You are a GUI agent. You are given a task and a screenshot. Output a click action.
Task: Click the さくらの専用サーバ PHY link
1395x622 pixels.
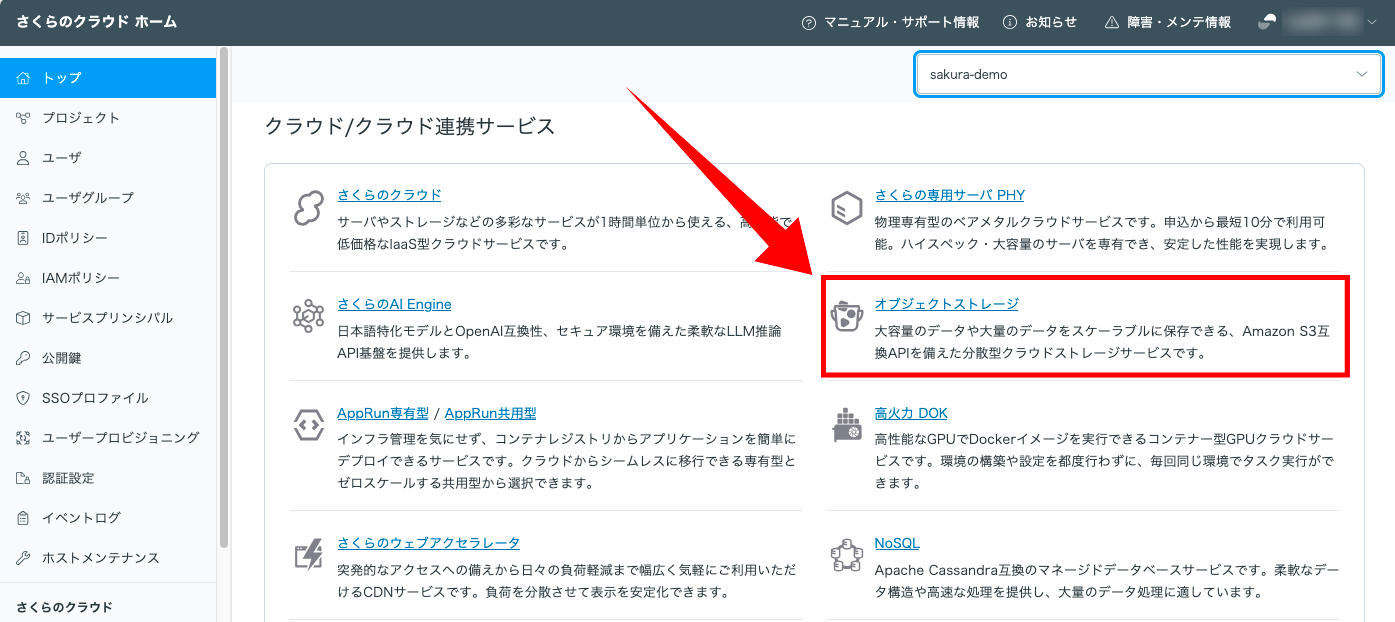949,195
